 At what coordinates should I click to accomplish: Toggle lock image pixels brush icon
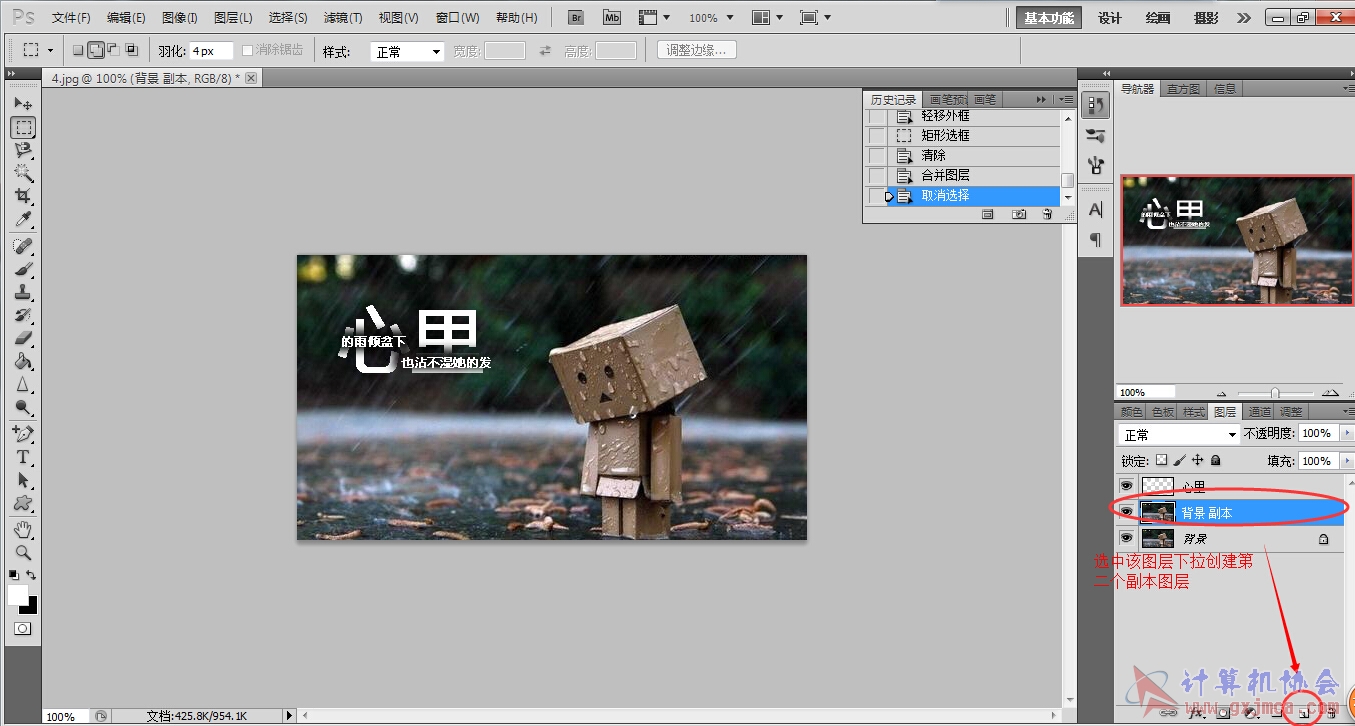[1179, 461]
